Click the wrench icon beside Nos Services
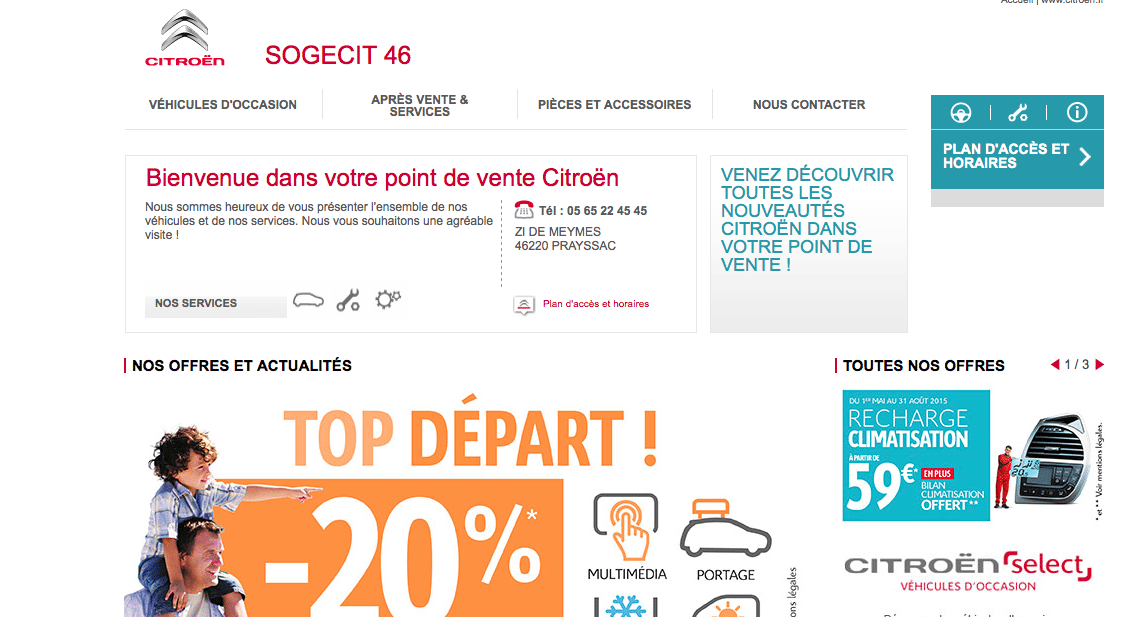This screenshot has width=1121, height=617. (348, 300)
